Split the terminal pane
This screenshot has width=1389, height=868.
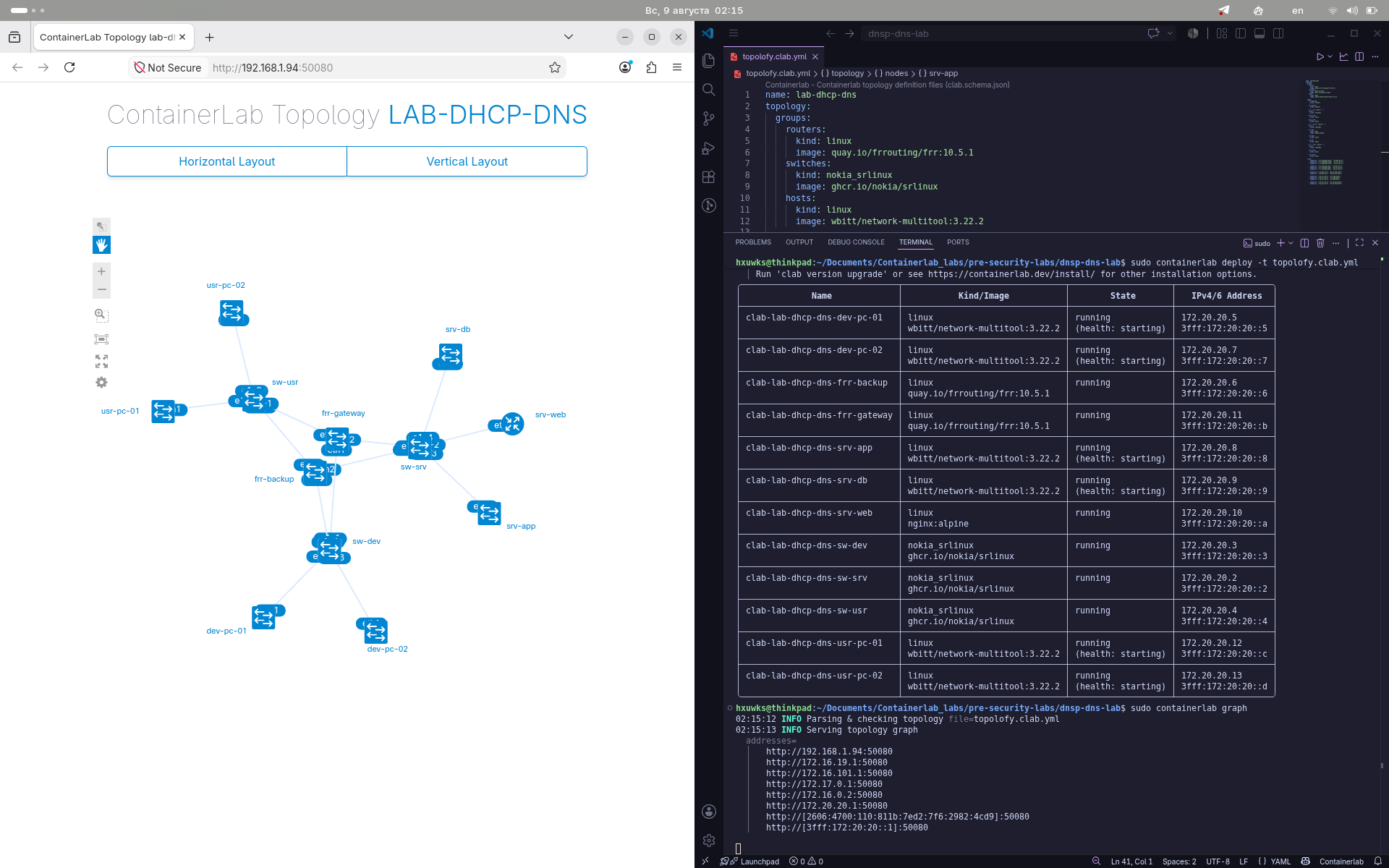tap(1304, 243)
